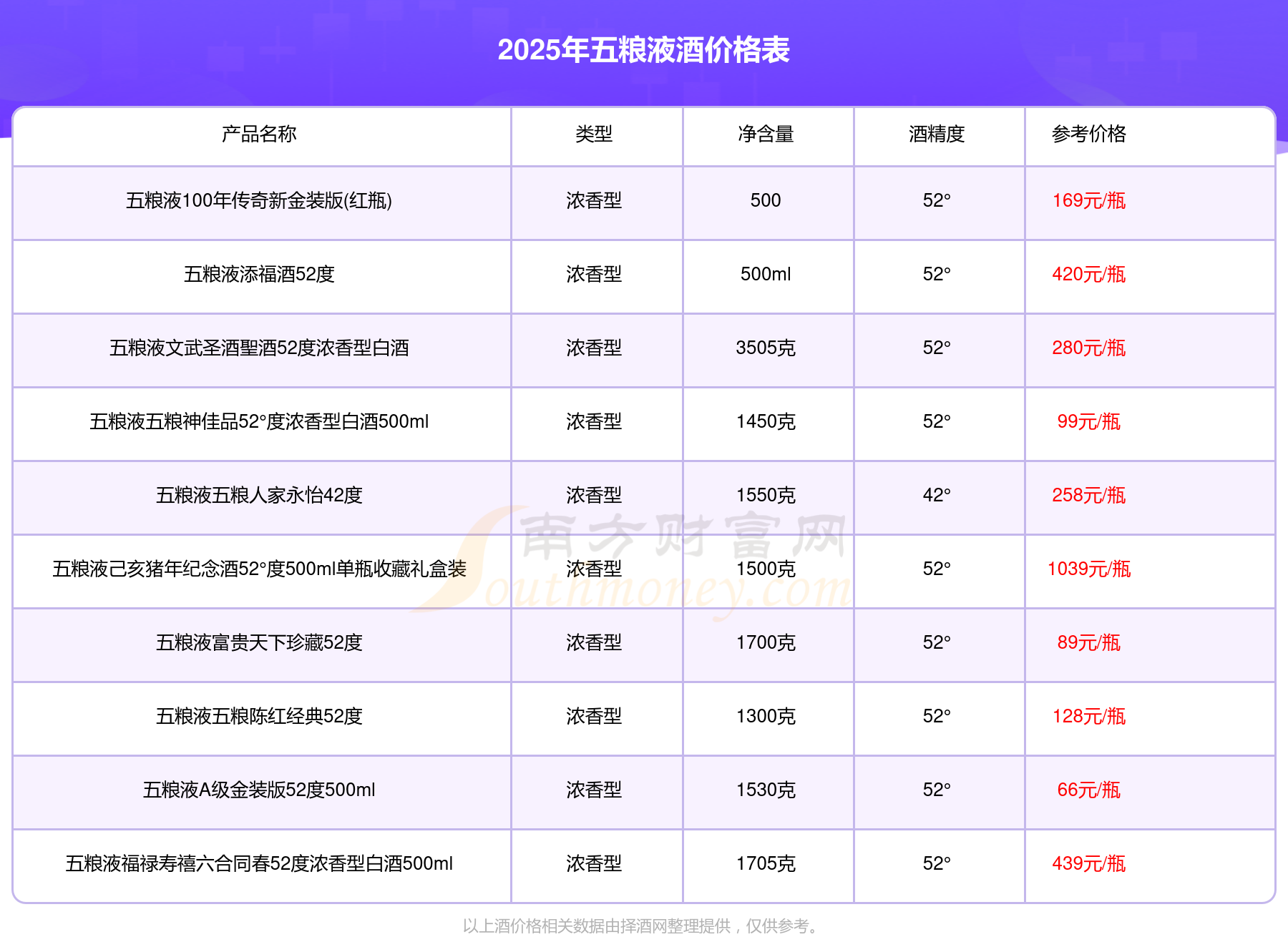Screen dimensions: 1288x937
Task: Select product name 五粮液添福酒52度
Action: point(259,274)
